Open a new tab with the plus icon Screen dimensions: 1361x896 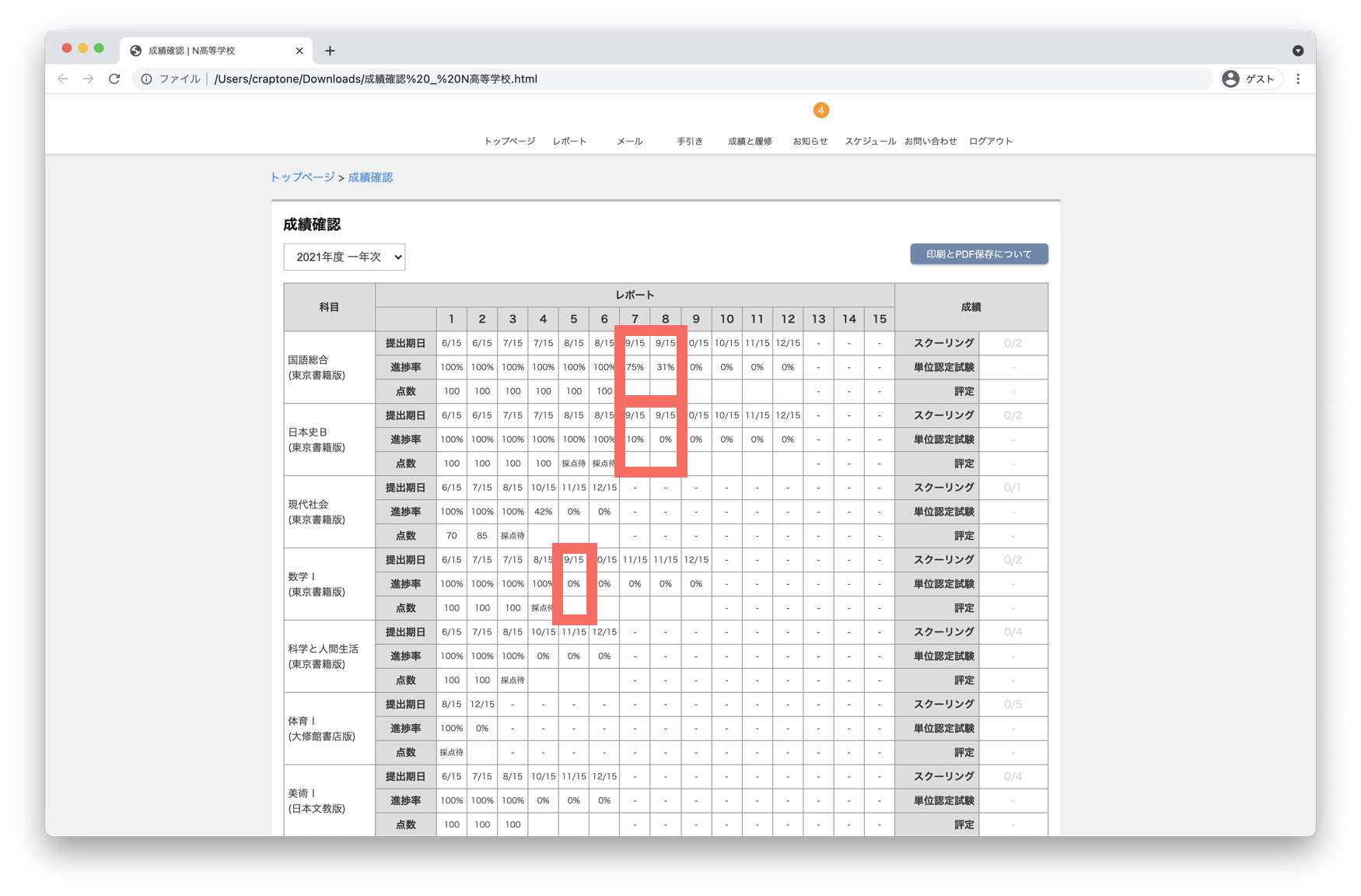[330, 51]
